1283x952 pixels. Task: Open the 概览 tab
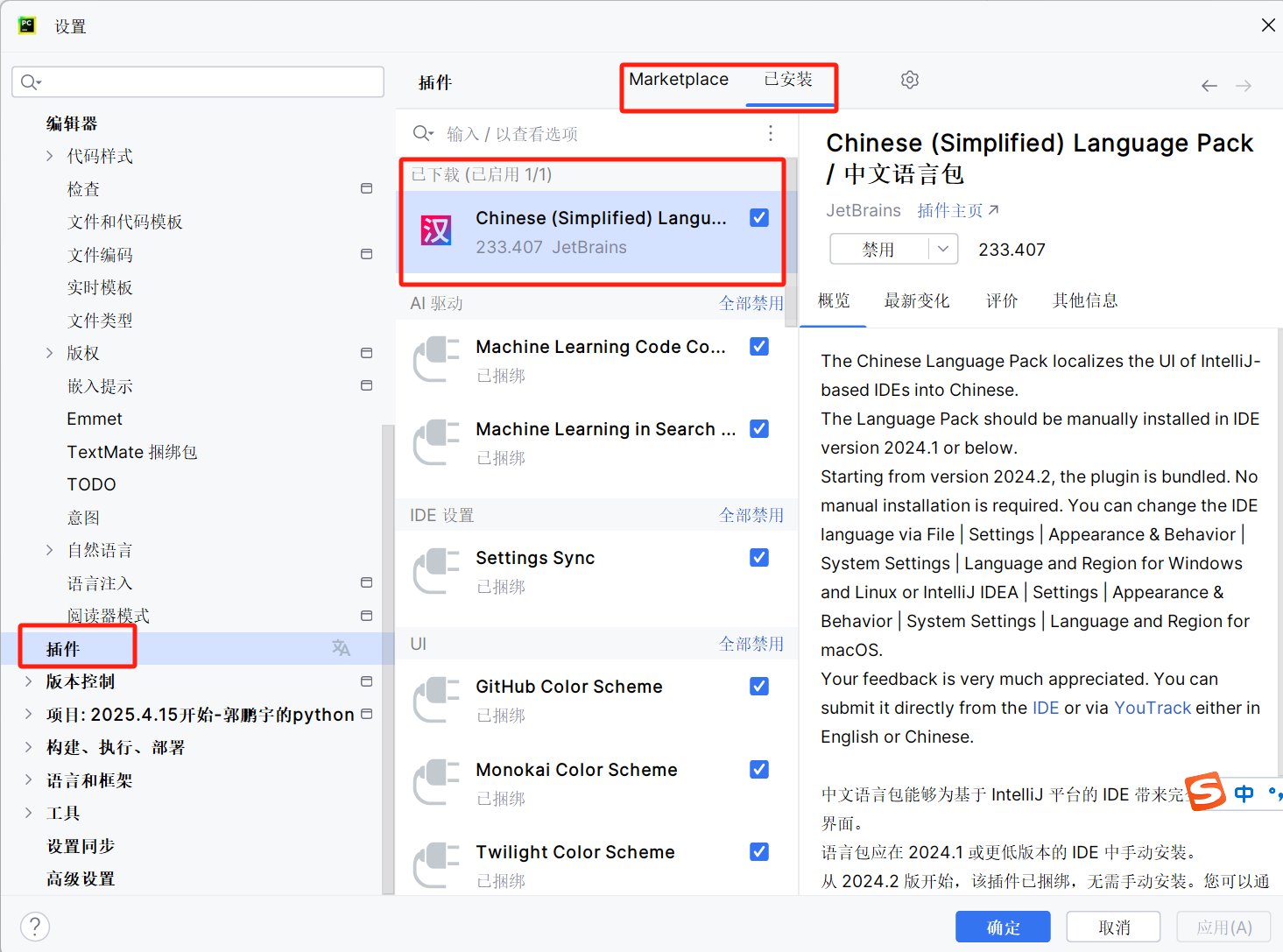tap(834, 300)
